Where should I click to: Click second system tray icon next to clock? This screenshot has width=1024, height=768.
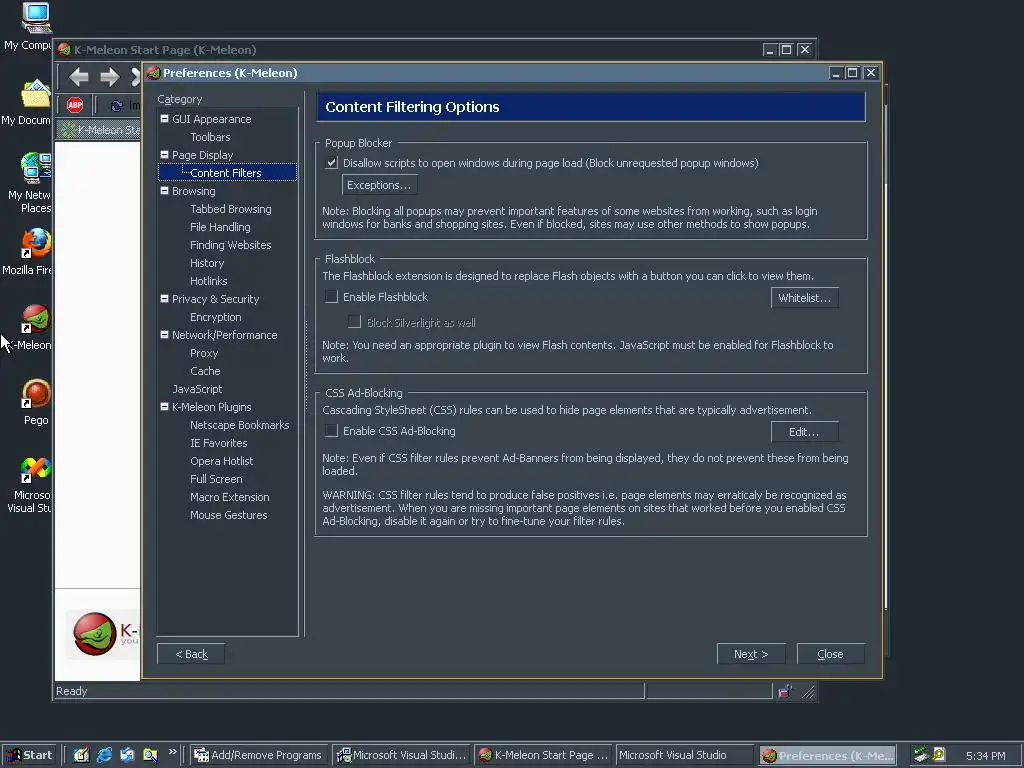click(939, 754)
